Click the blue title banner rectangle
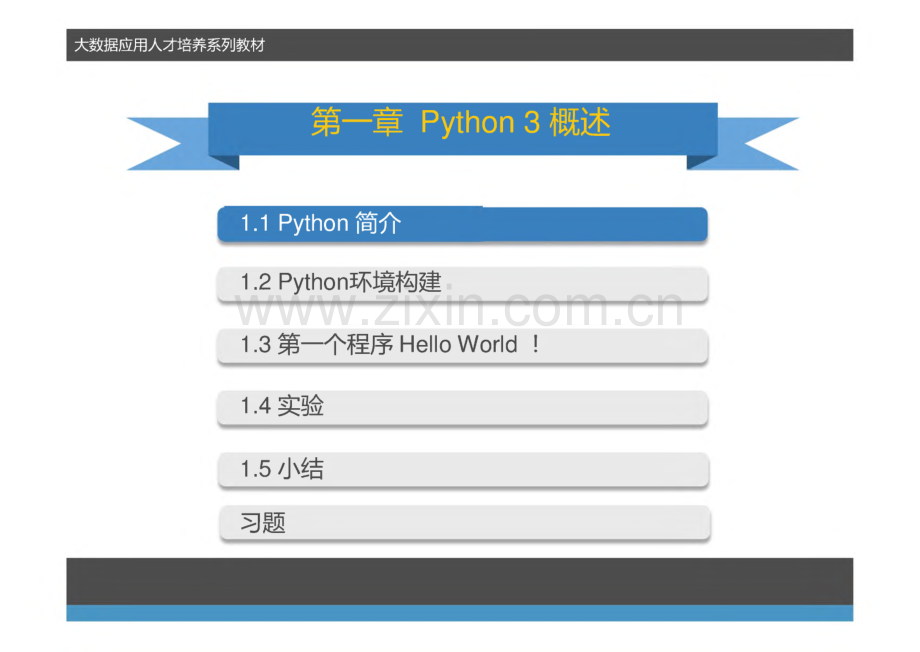Viewport: 920px width, 652px height. click(x=460, y=130)
